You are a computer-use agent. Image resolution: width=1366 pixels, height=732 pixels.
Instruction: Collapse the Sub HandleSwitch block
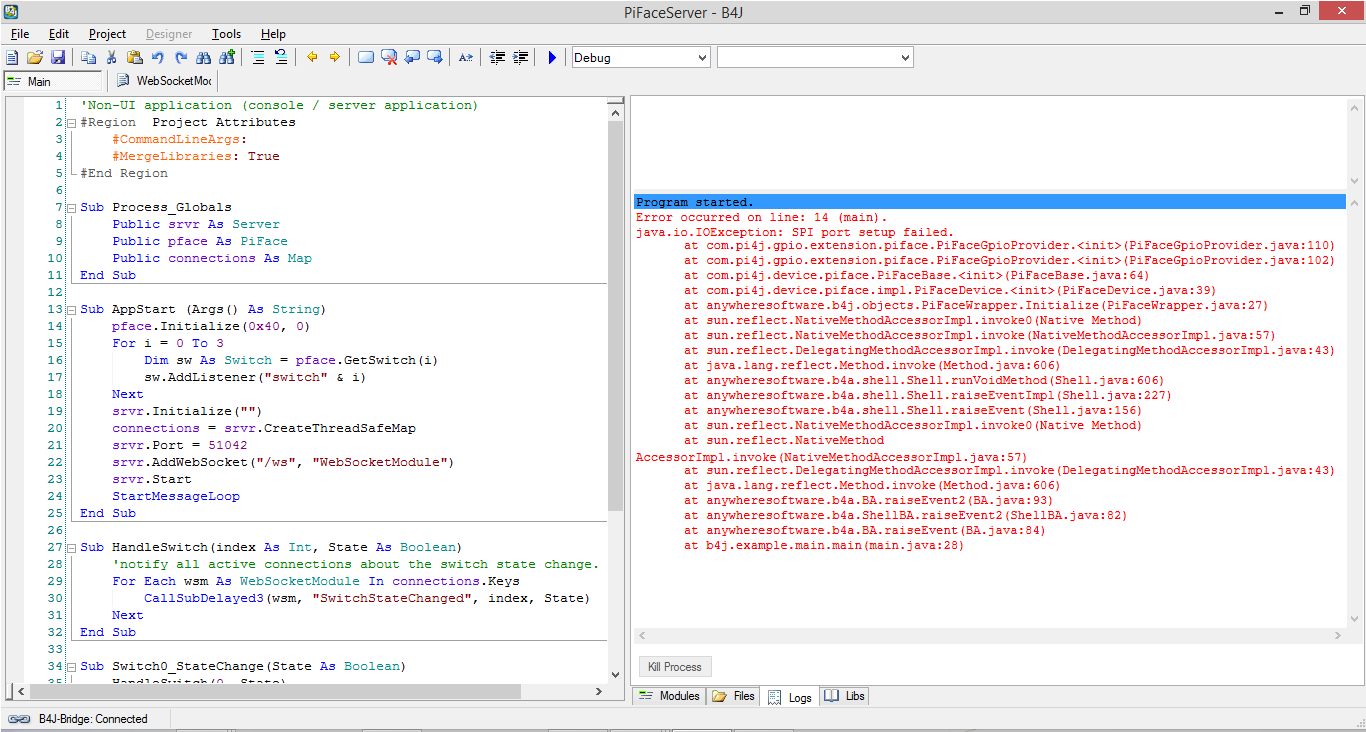point(71,548)
